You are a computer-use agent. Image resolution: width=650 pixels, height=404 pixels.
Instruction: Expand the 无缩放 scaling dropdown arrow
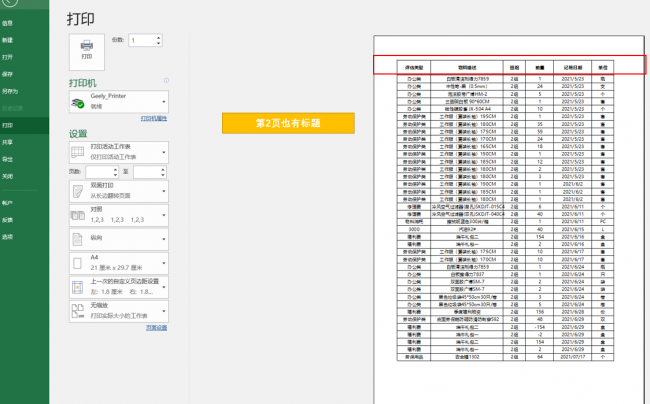[164, 311]
